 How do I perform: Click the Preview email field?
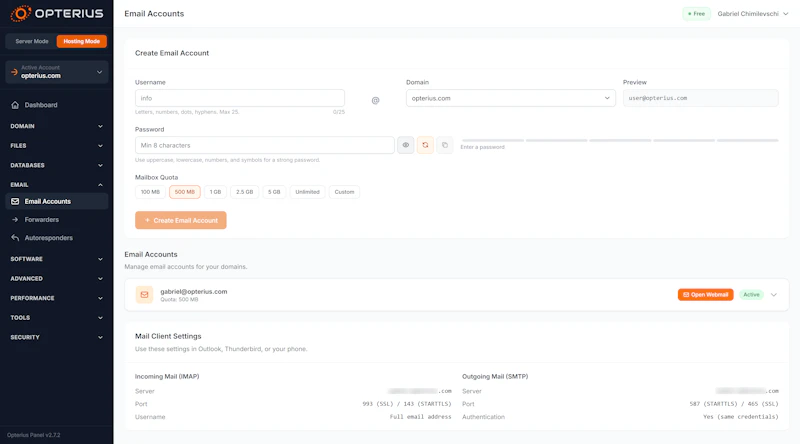pyautogui.click(x=701, y=98)
